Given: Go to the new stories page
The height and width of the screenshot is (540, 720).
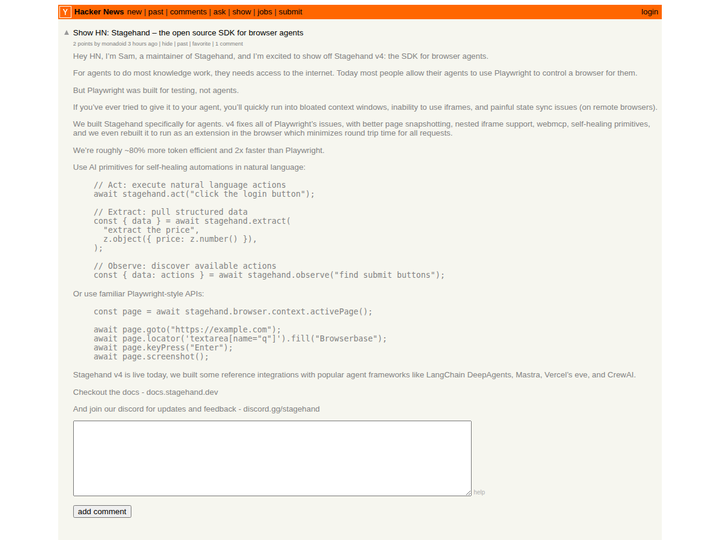Looking at the screenshot, I should [134, 12].
